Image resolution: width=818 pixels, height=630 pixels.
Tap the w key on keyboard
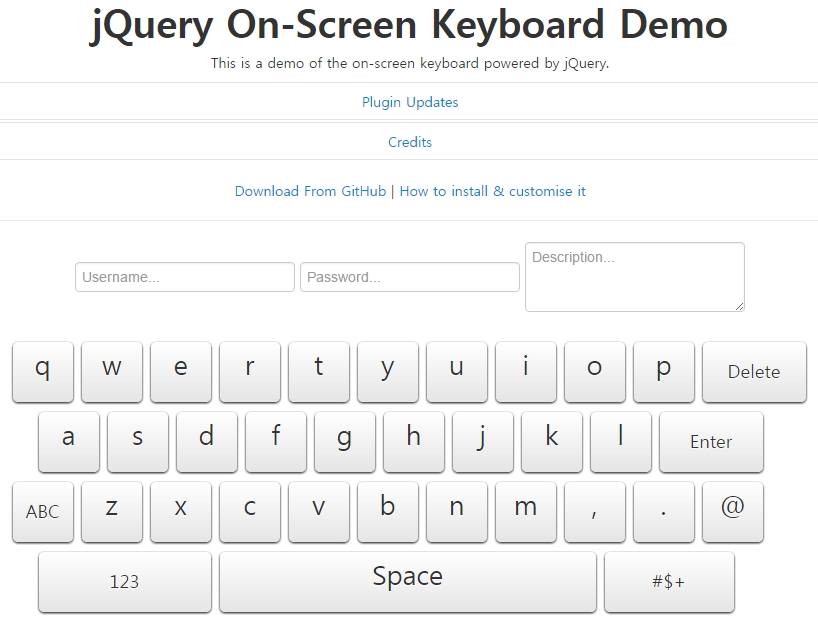click(112, 372)
